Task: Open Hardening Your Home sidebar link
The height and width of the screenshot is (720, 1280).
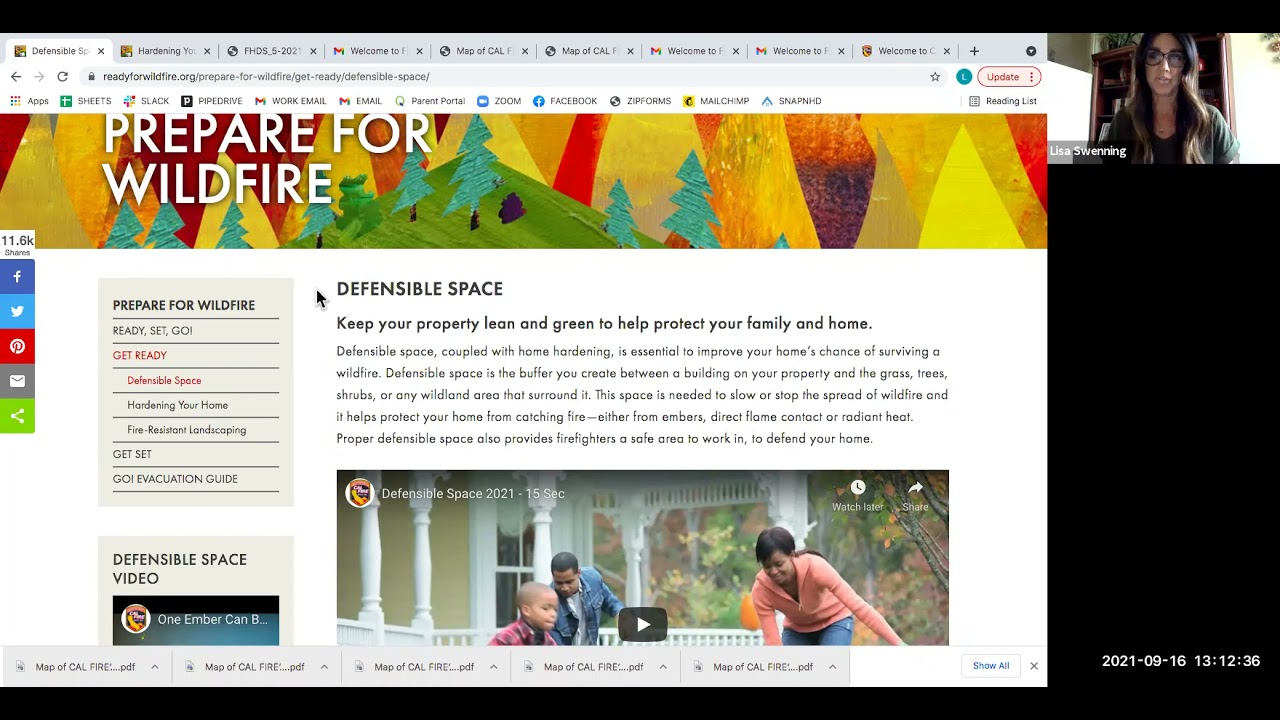Action: 177,405
